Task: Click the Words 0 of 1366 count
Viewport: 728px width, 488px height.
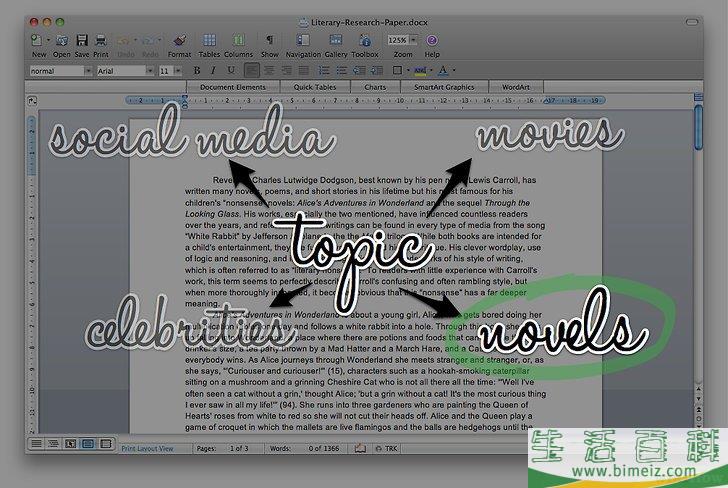Action: [304, 449]
